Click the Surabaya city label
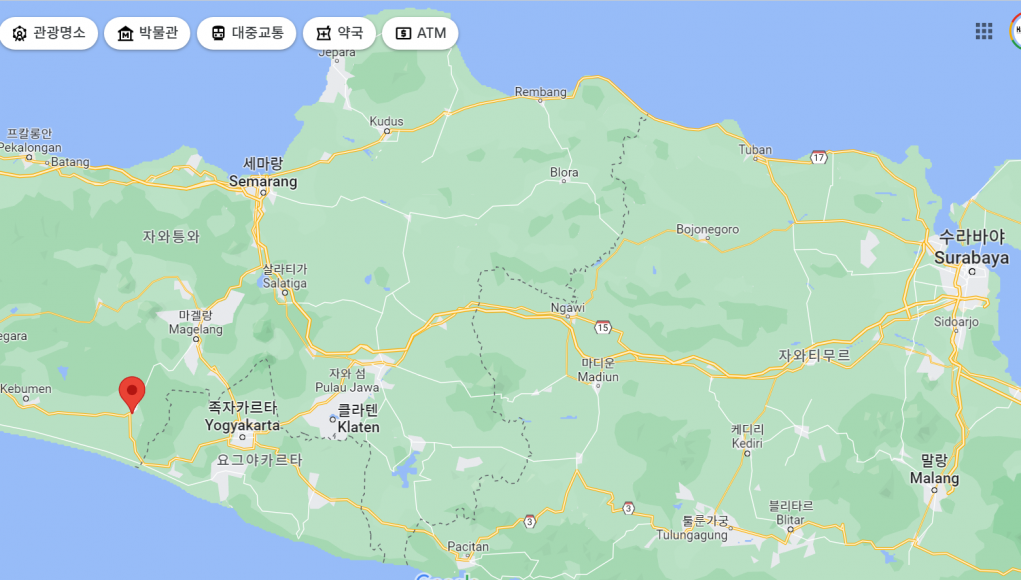Image resolution: width=1021 pixels, height=580 pixels. tap(971, 248)
